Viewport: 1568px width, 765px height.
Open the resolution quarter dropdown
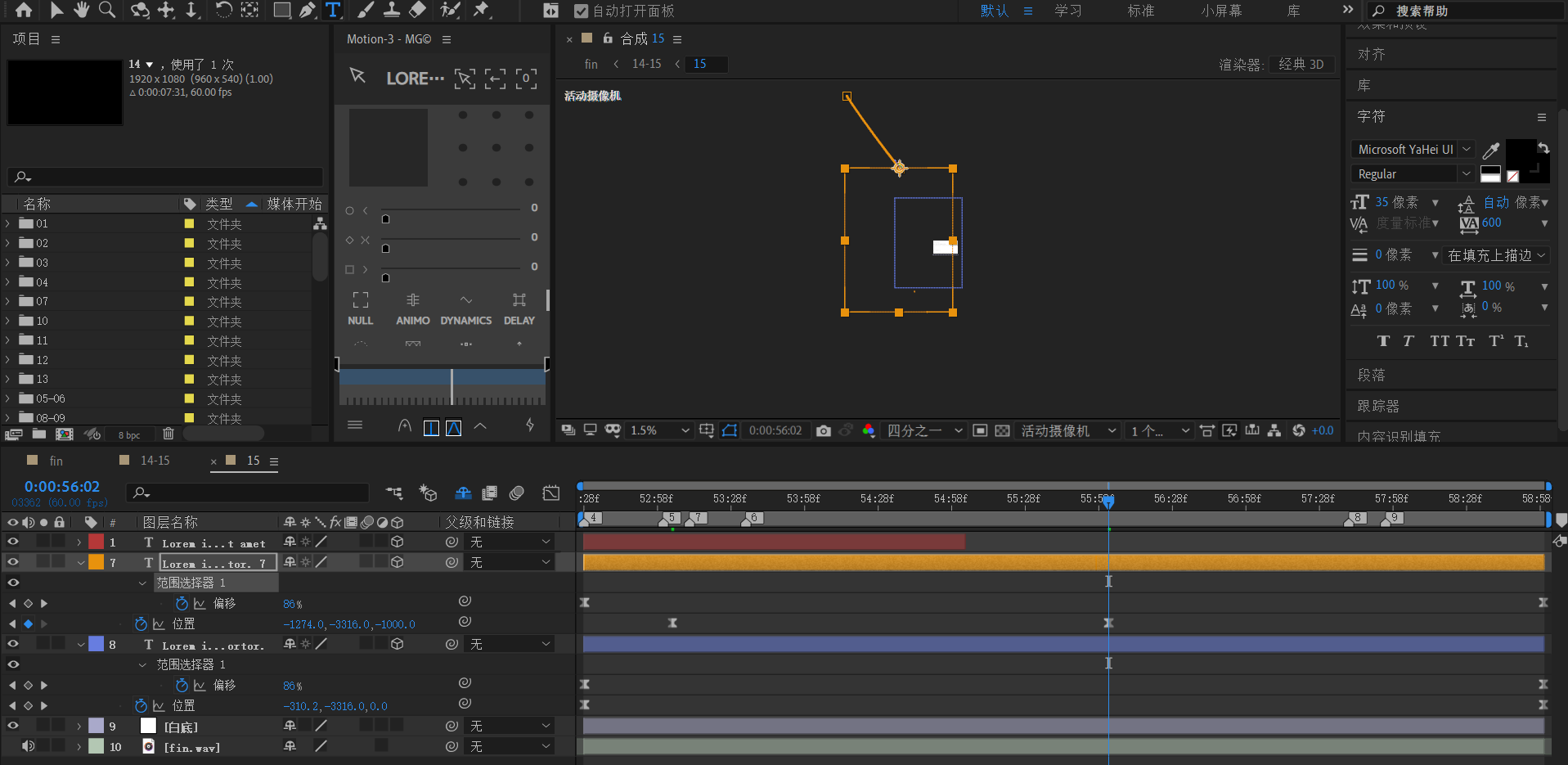point(924,430)
